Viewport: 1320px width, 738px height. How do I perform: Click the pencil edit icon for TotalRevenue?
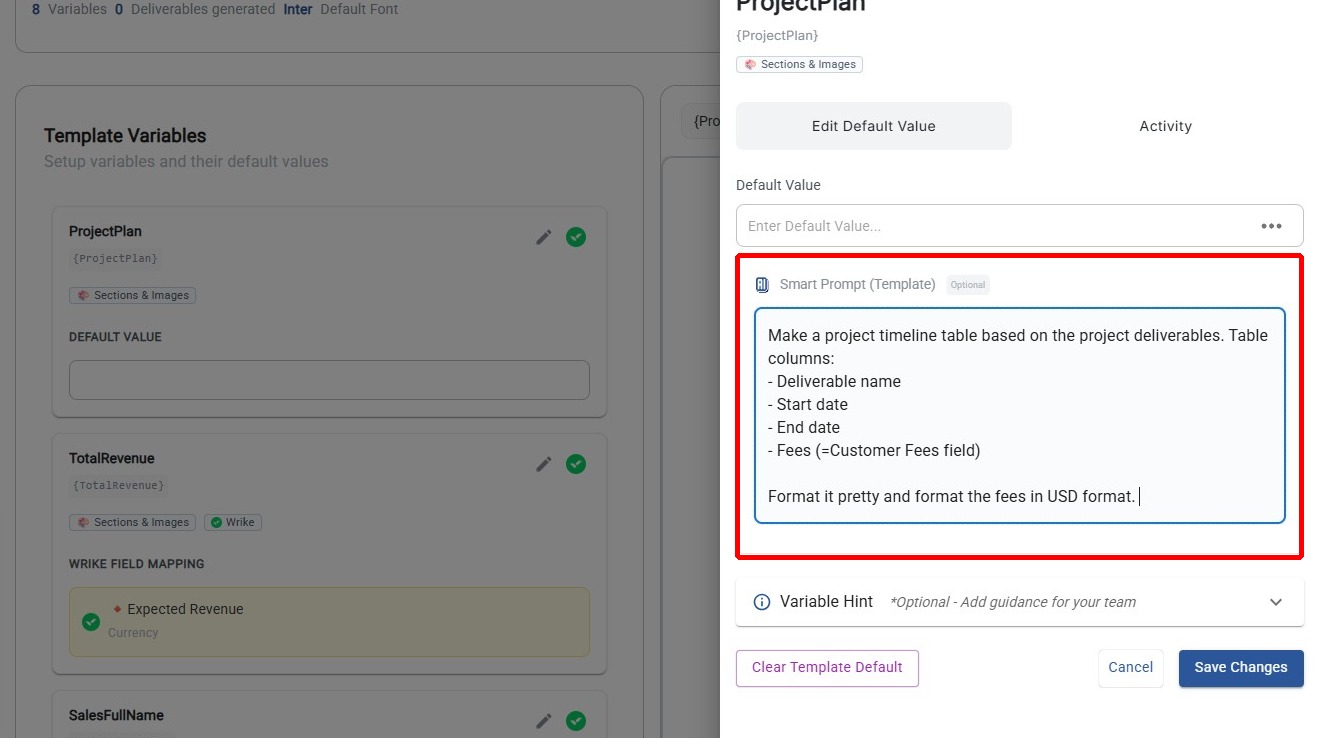pyautogui.click(x=544, y=464)
